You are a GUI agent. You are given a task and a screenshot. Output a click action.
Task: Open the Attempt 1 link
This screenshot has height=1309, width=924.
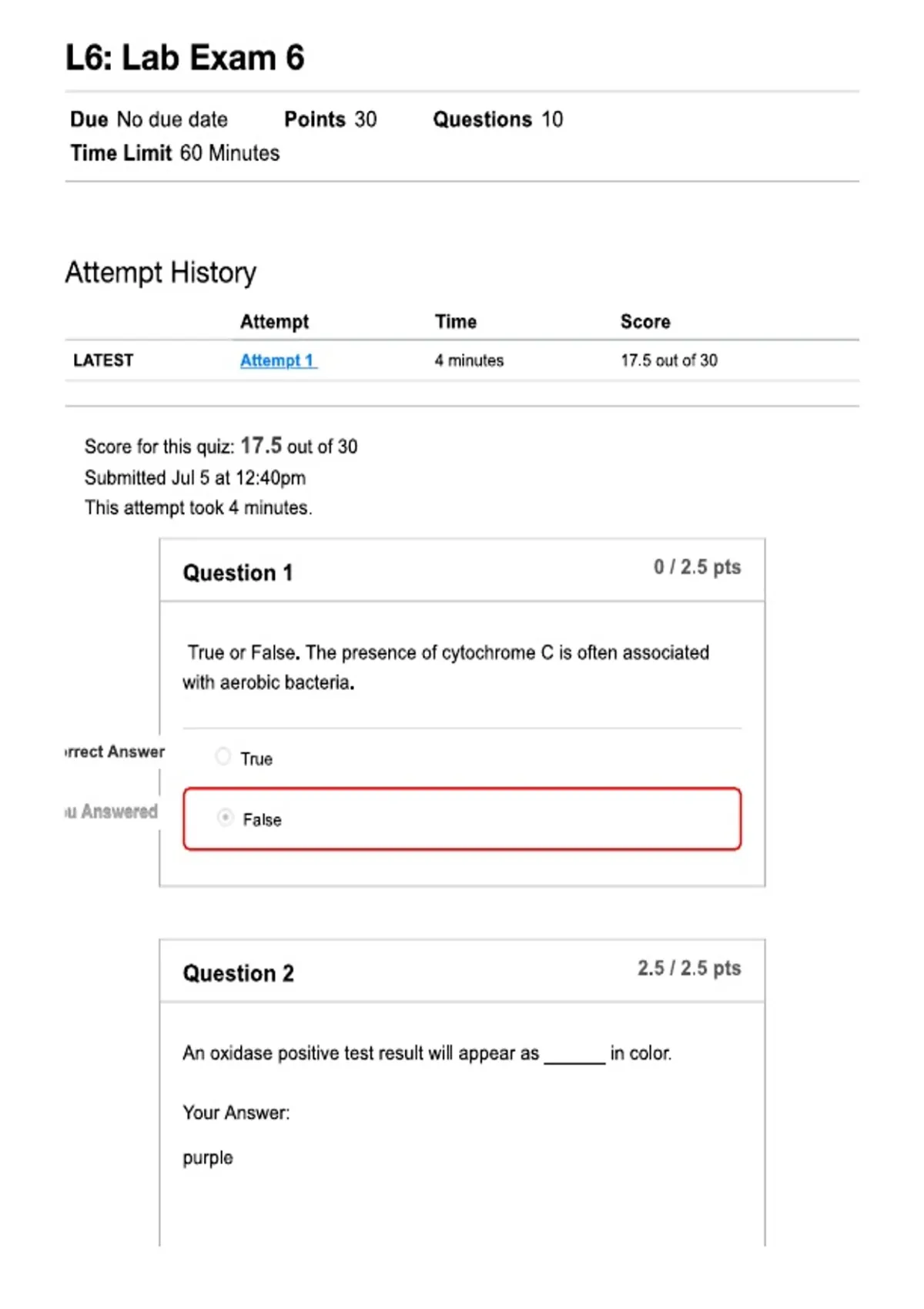click(278, 360)
